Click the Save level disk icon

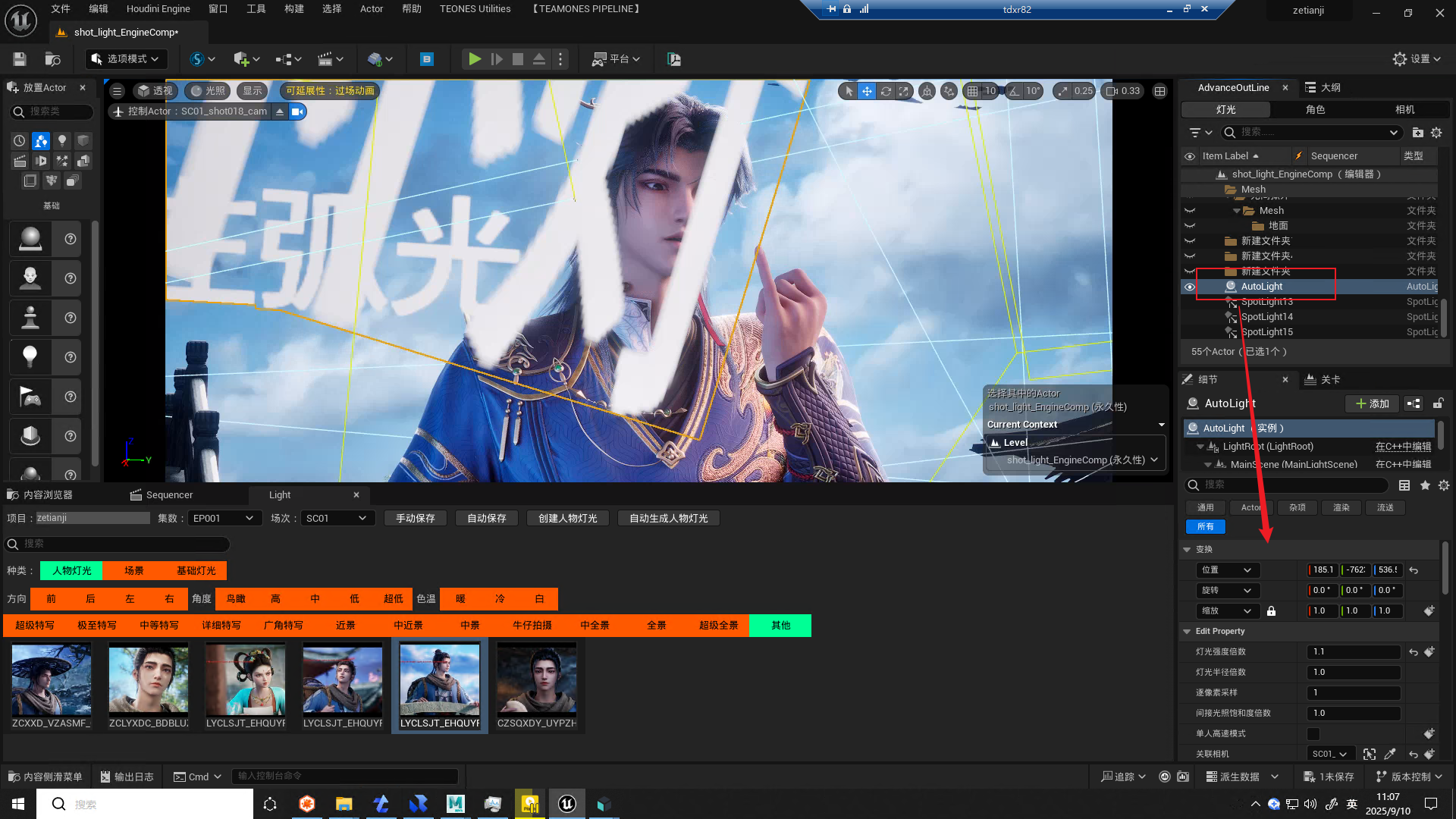click(x=20, y=59)
